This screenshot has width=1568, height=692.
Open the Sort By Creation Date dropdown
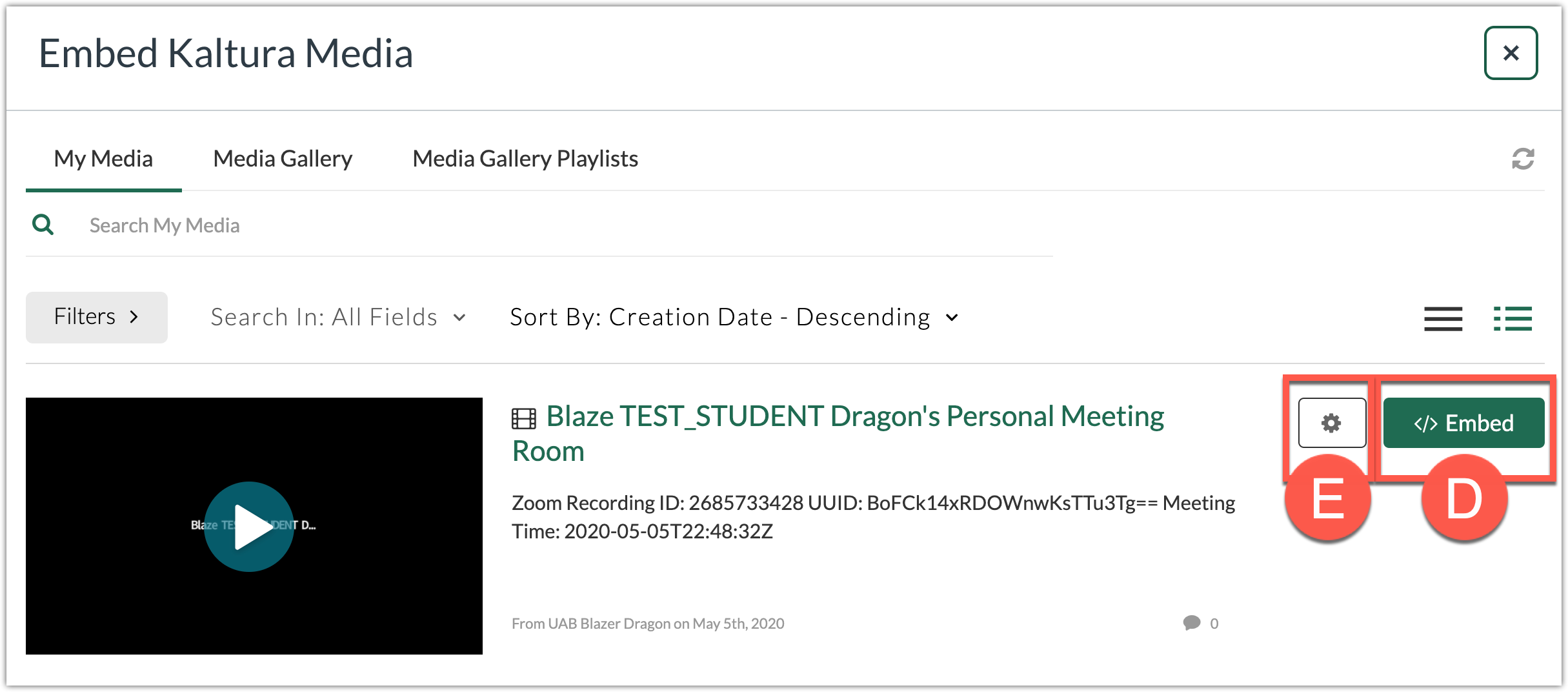(734, 317)
